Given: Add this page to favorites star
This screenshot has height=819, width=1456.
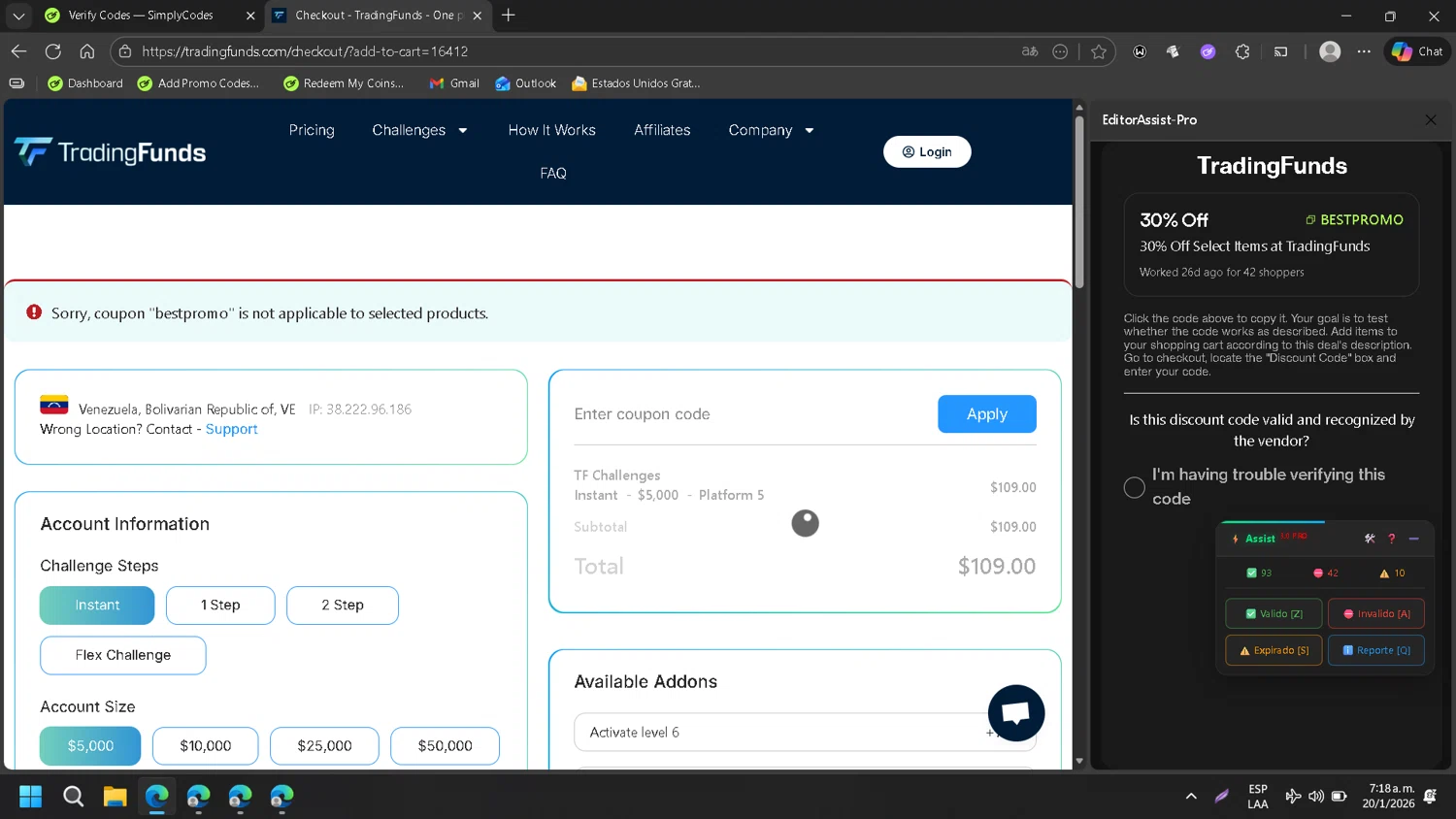Looking at the screenshot, I should [x=1098, y=51].
